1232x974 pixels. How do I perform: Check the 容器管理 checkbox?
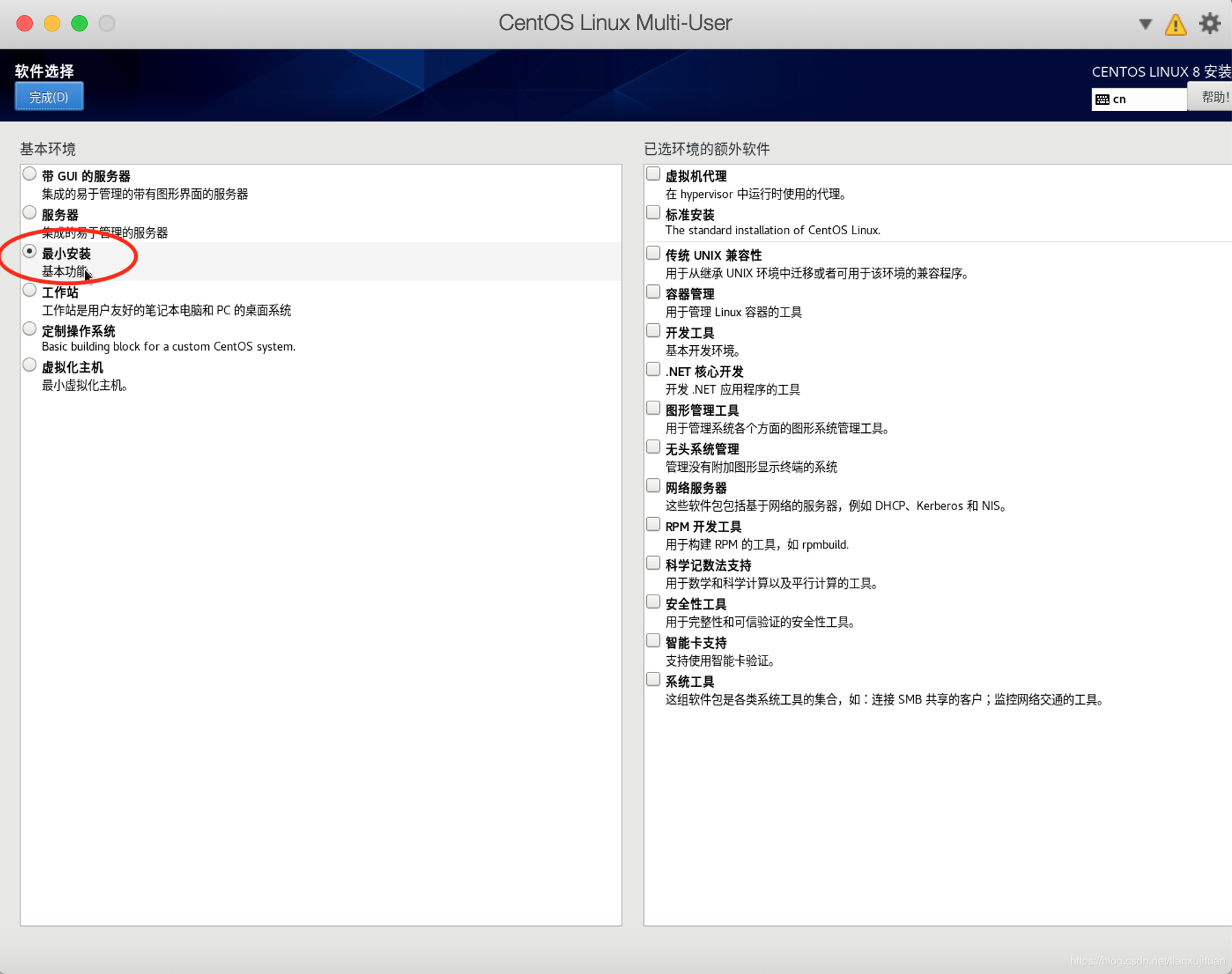coord(653,292)
